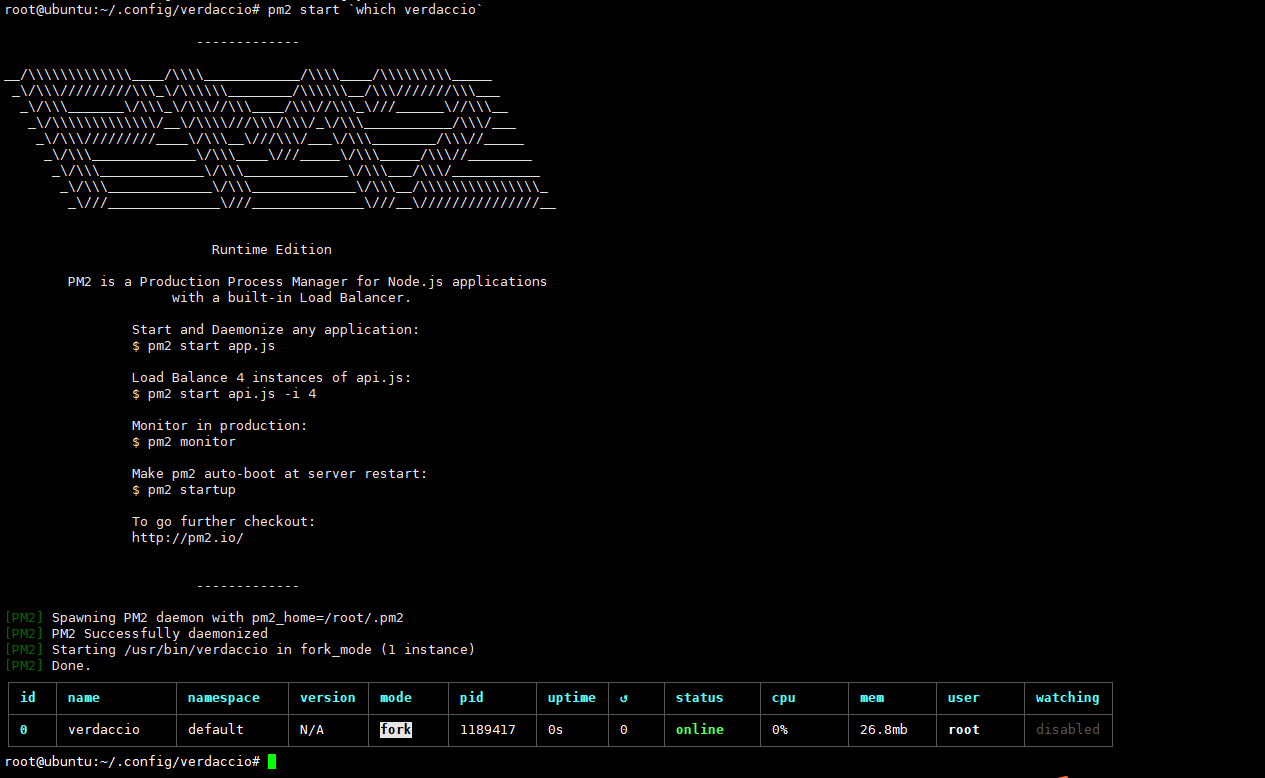The height and width of the screenshot is (778, 1265).
Task: Click the 'default' namespace cell
Action: pos(216,730)
